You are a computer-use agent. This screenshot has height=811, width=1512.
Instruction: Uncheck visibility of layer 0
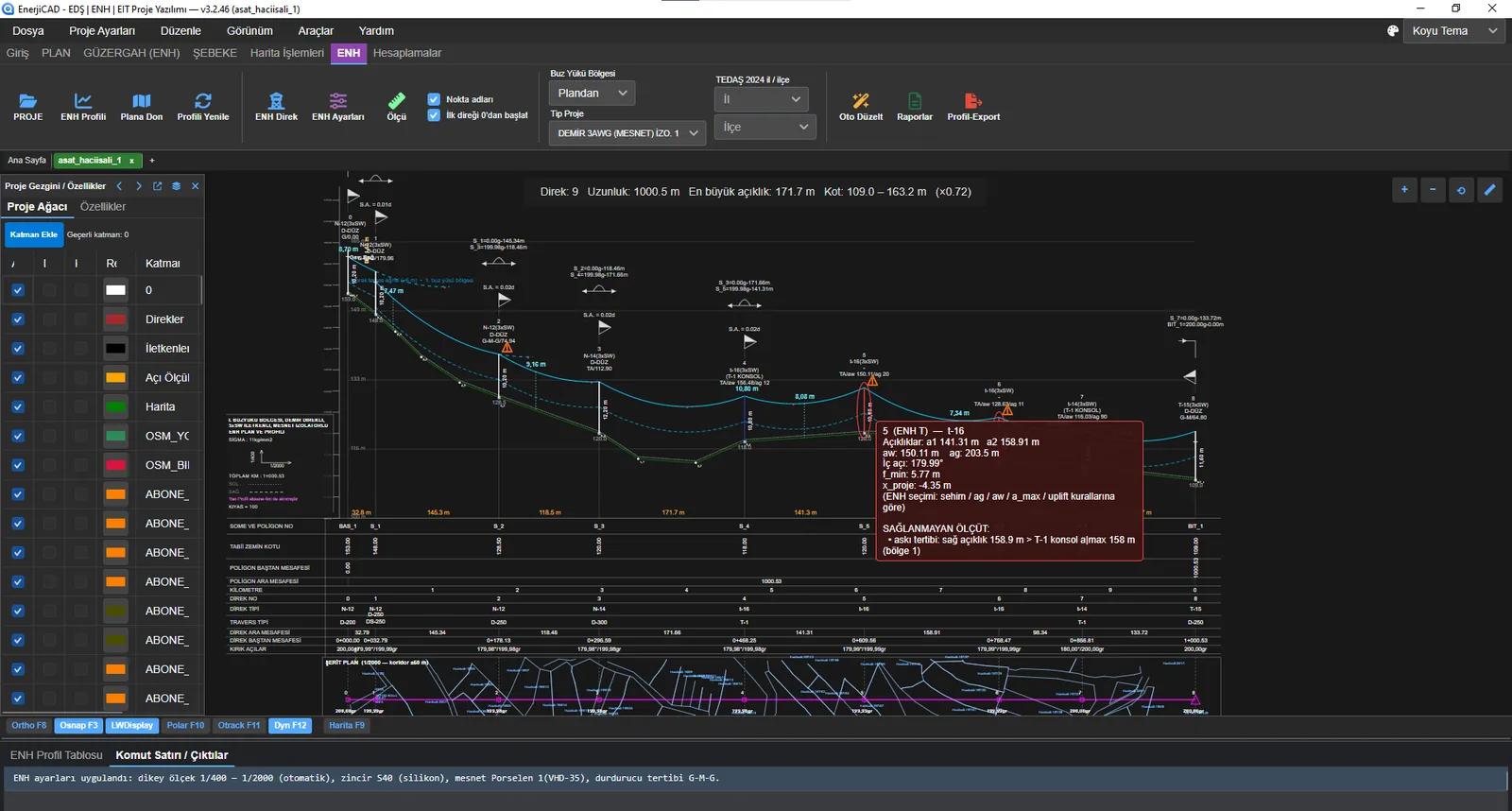18,290
